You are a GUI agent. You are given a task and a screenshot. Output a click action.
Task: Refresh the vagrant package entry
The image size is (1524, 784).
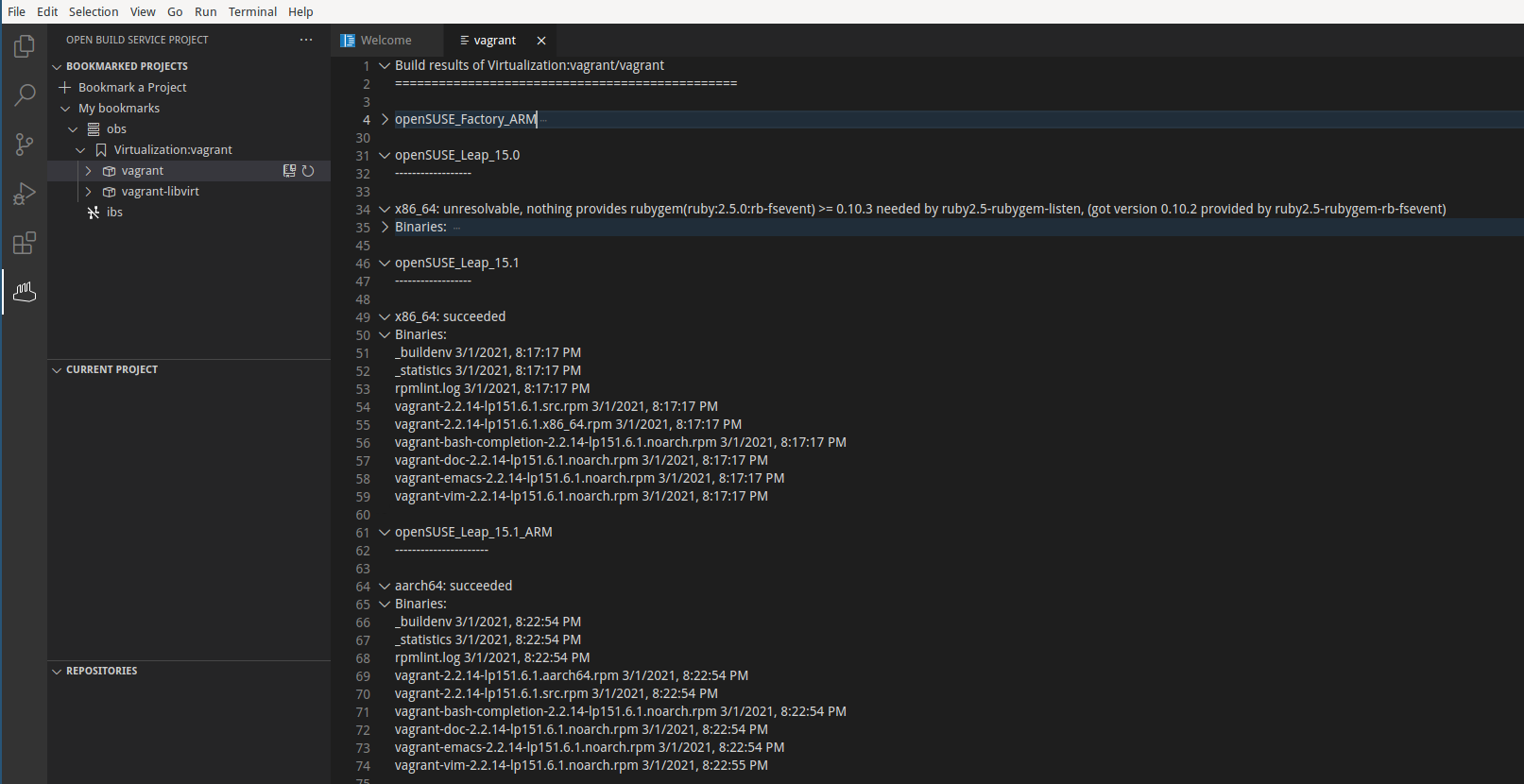[x=308, y=171]
